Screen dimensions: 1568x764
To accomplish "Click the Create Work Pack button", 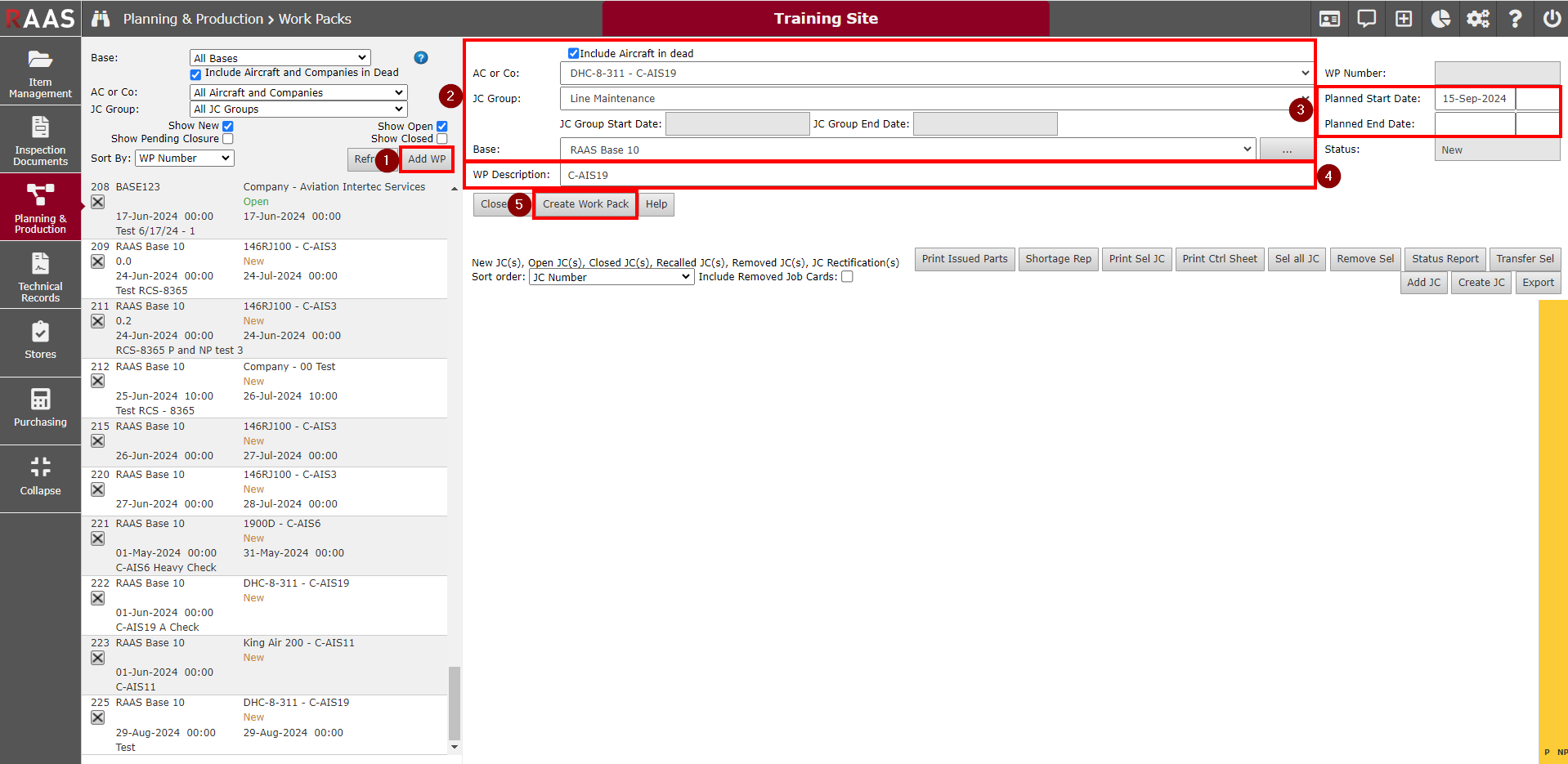I will click(585, 204).
